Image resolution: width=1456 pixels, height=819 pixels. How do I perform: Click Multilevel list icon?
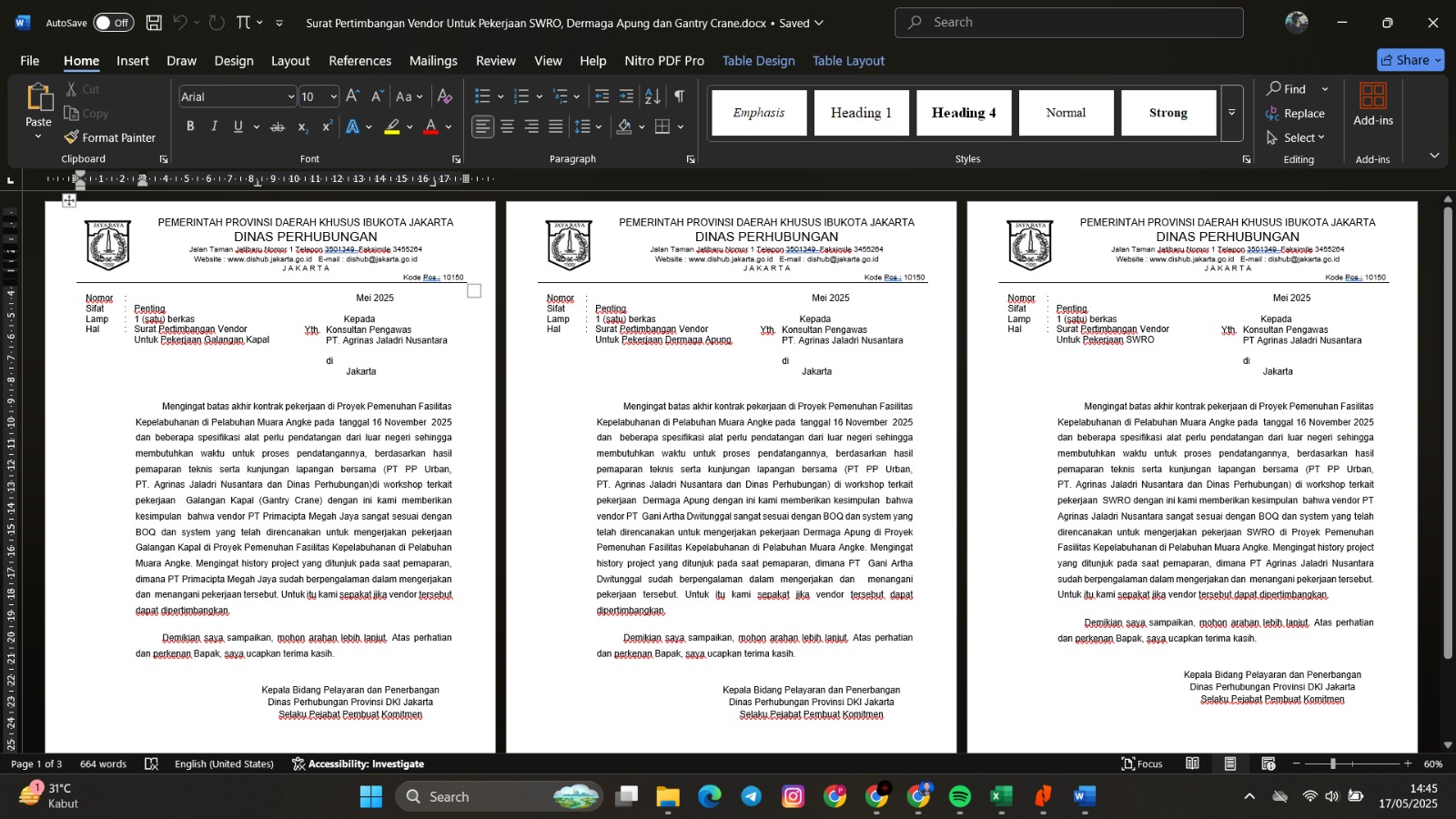(561, 96)
